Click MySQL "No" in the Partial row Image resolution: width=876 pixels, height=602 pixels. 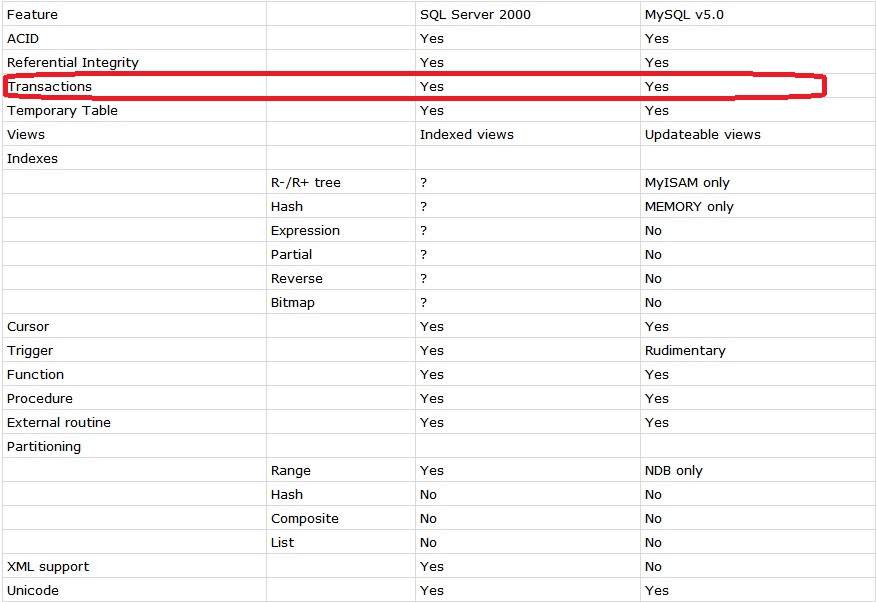653,255
